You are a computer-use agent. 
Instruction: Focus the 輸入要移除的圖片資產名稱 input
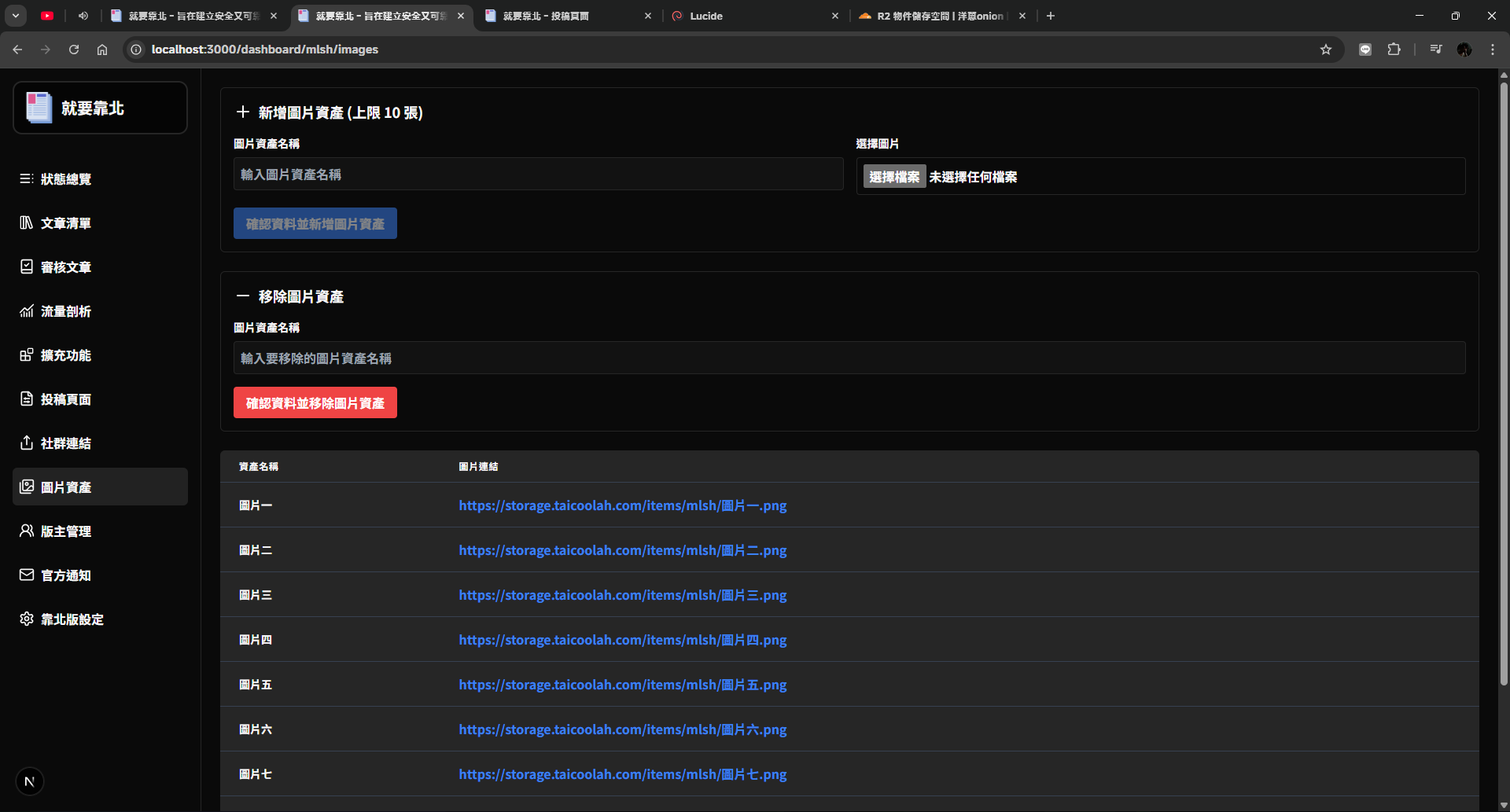[x=849, y=358]
